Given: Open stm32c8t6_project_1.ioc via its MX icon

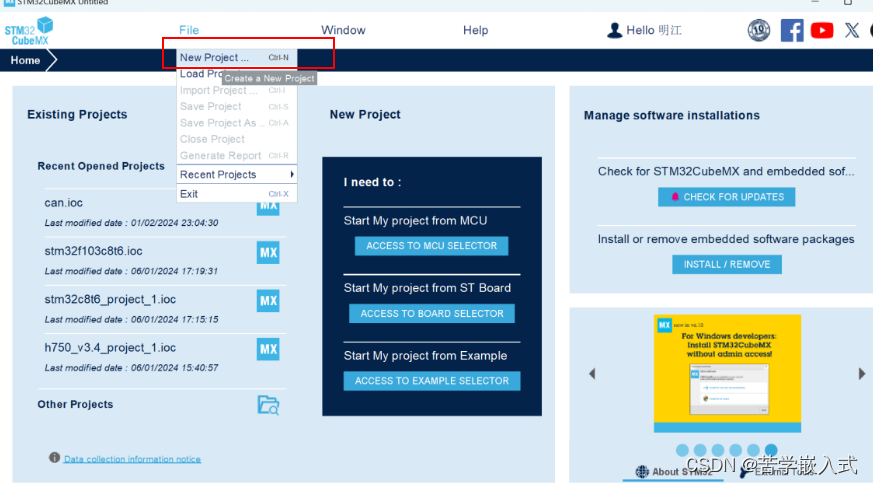Looking at the screenshot, I should (268, 301).
